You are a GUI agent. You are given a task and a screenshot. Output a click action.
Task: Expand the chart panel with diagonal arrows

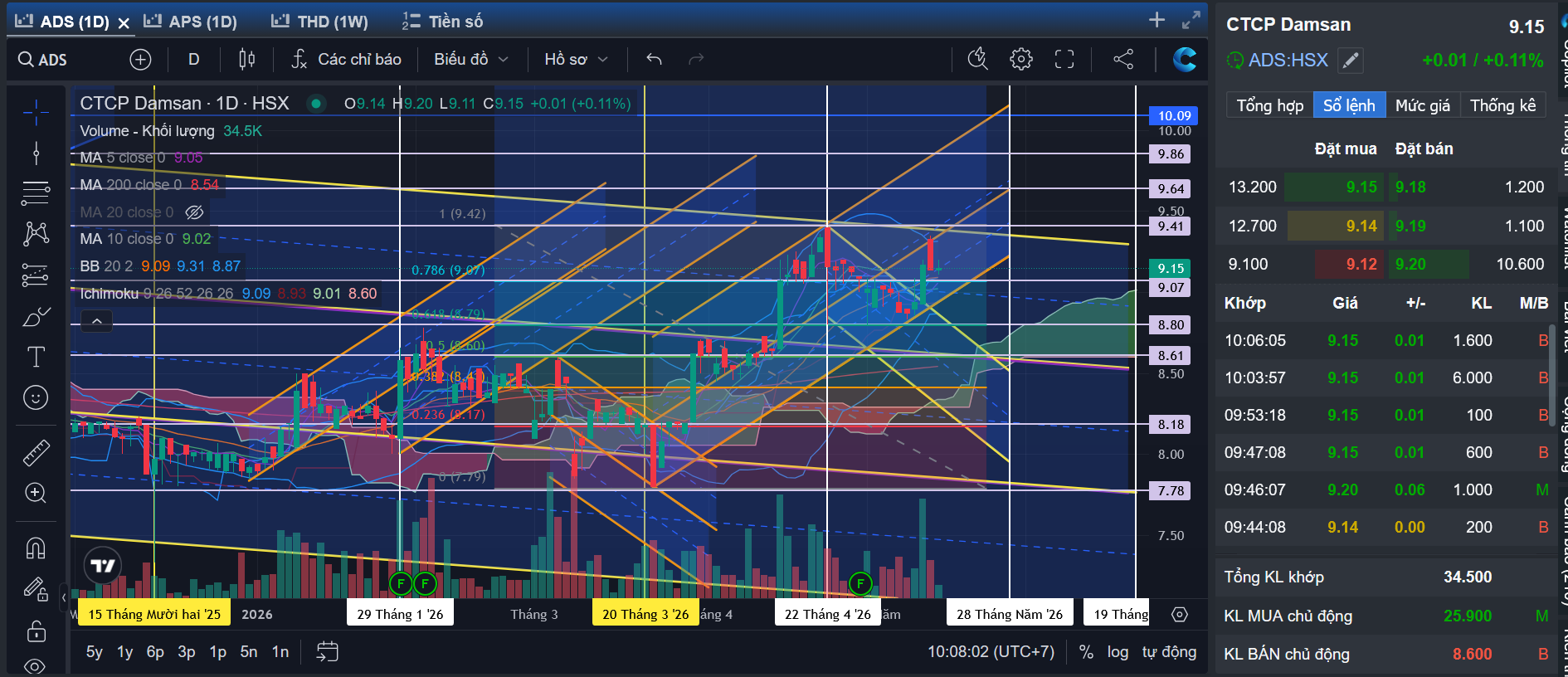pos(1191,20)
